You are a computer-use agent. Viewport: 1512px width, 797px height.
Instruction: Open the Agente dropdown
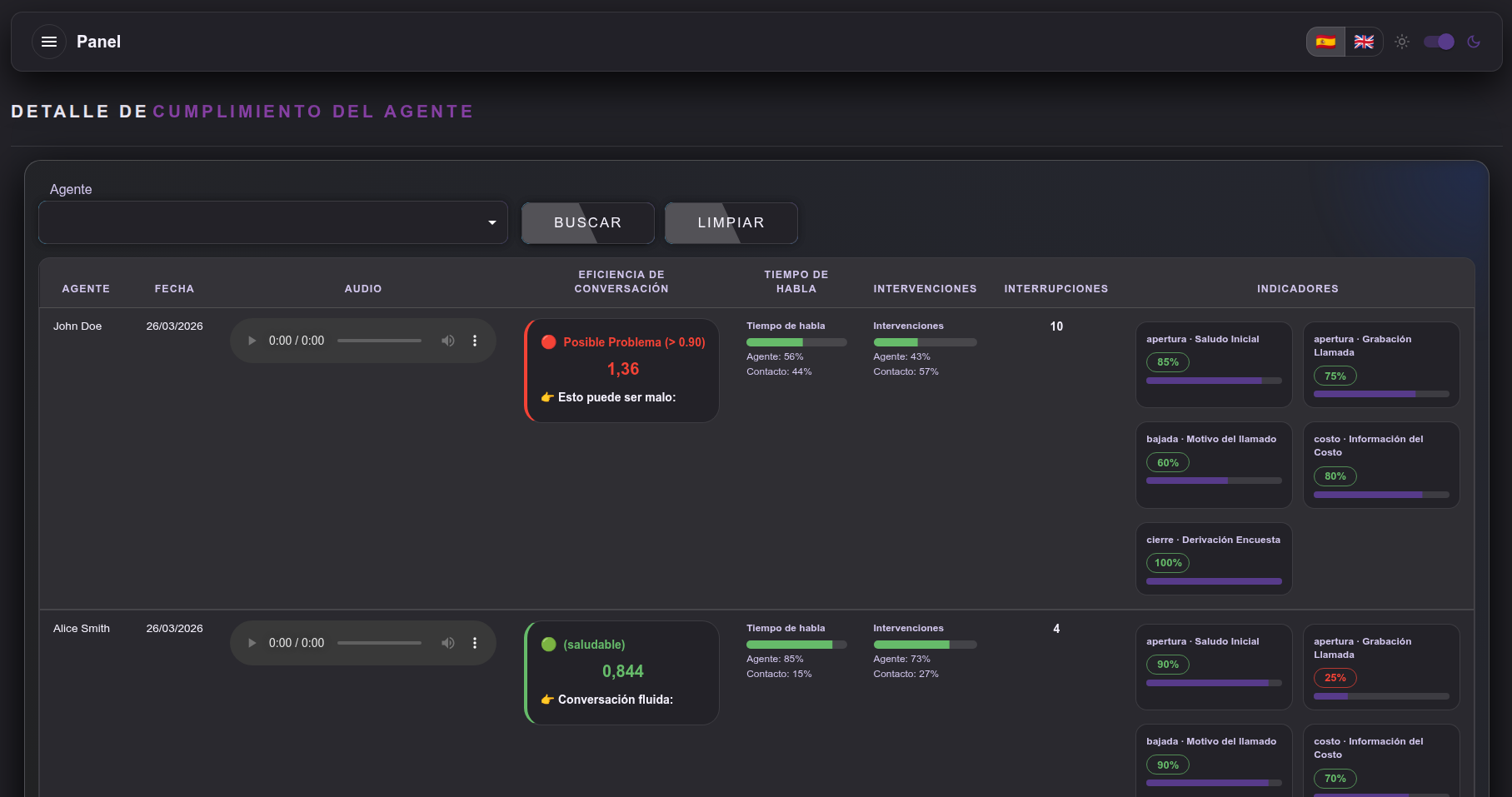coord(273,222)
